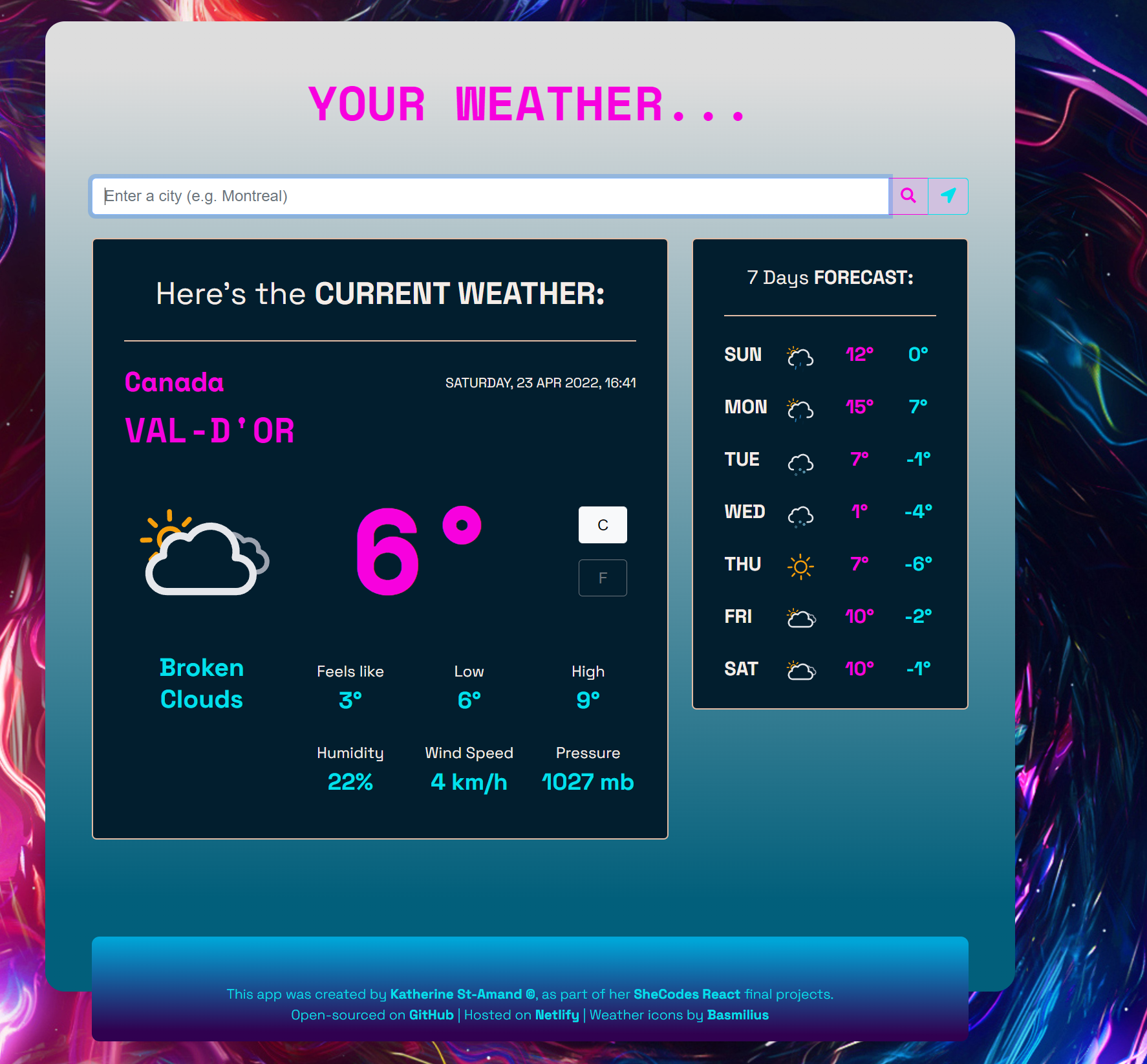Click Saturday's partly cloudy forecast icon
The image size is (1147, 1064).
(800, 670)
